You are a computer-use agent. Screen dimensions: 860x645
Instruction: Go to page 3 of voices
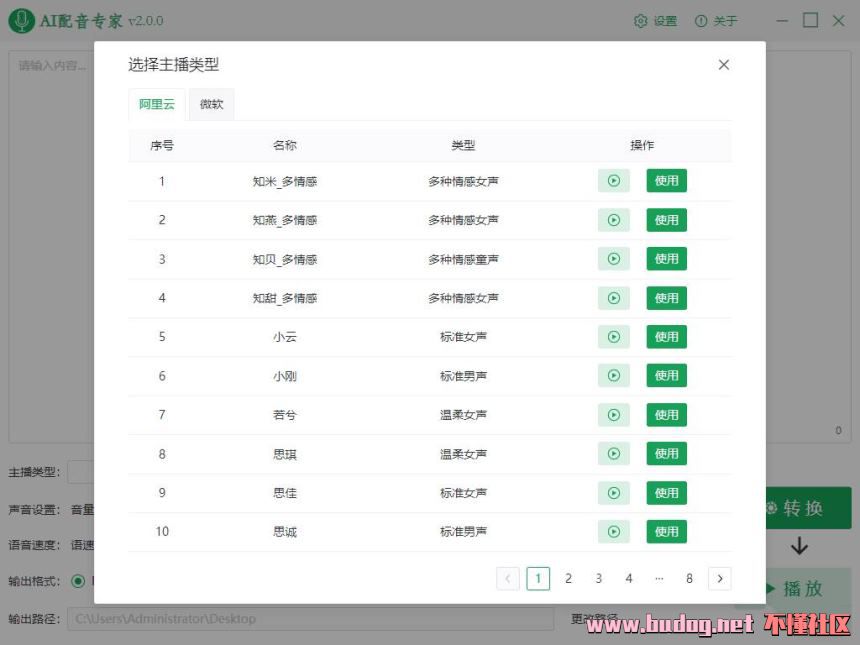pyautogui.click(x=598, y=579)
